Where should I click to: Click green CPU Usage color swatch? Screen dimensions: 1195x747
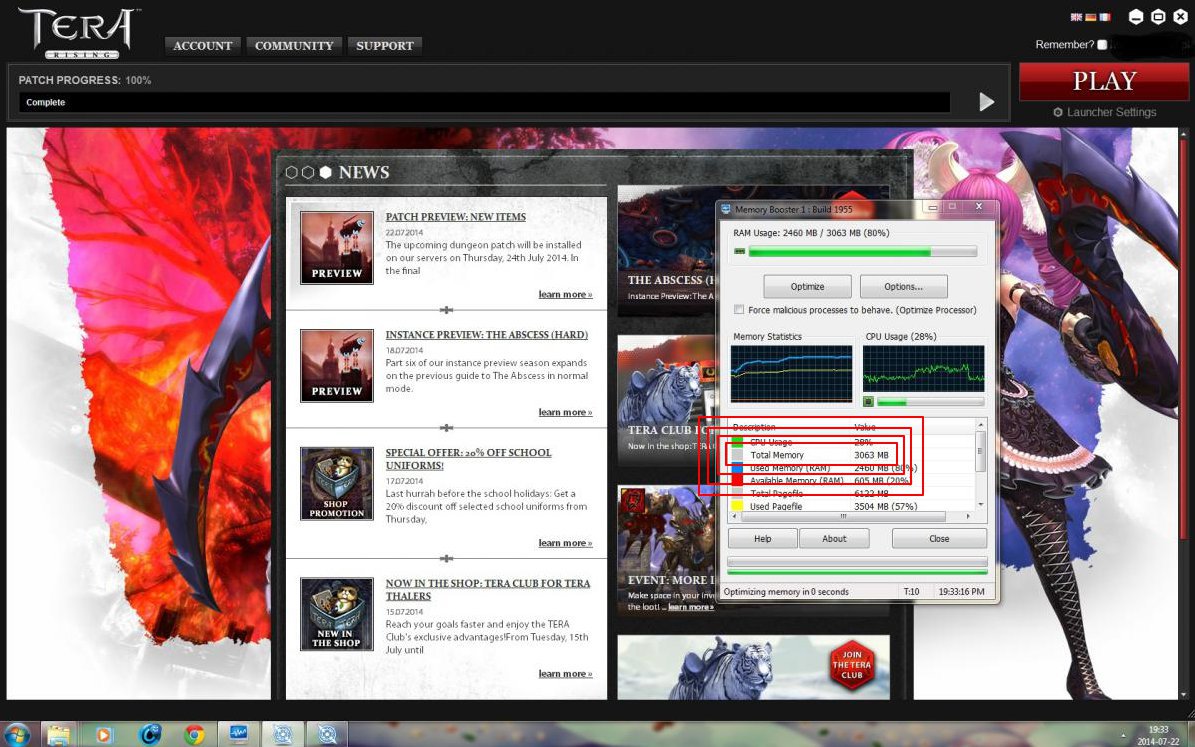click(737, 442)
